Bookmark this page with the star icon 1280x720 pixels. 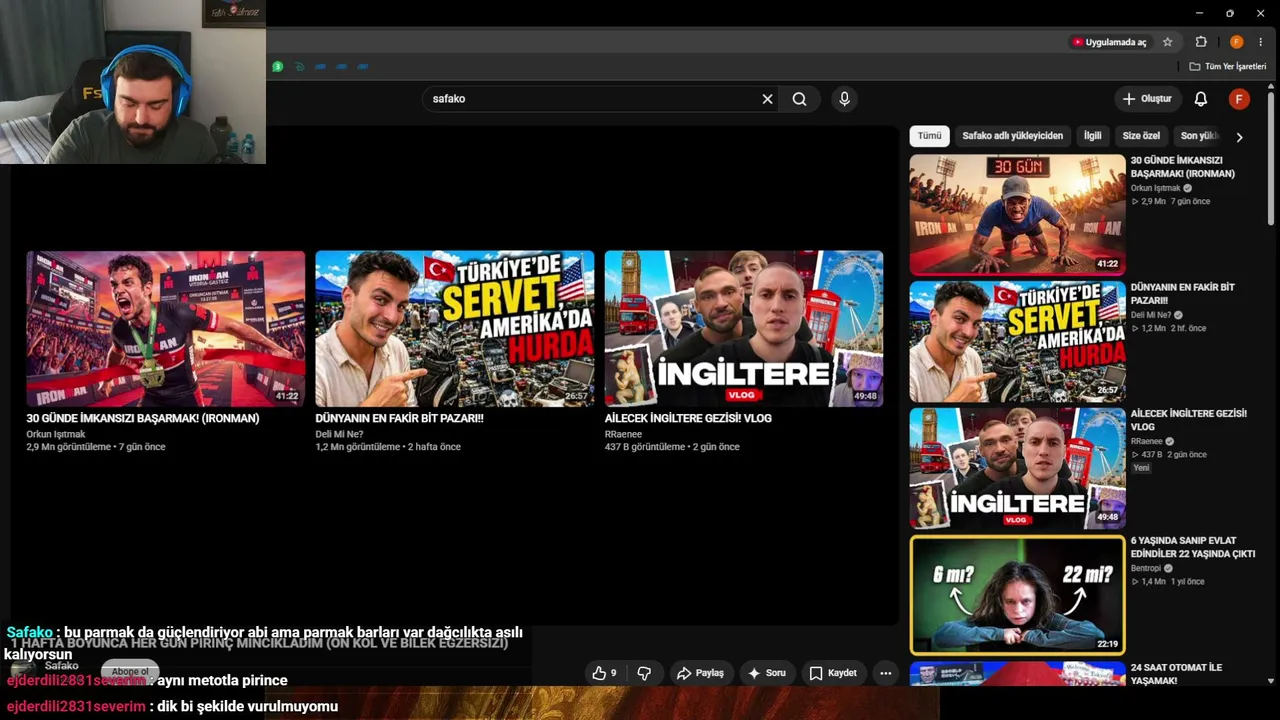click(x=1167, y=42)
